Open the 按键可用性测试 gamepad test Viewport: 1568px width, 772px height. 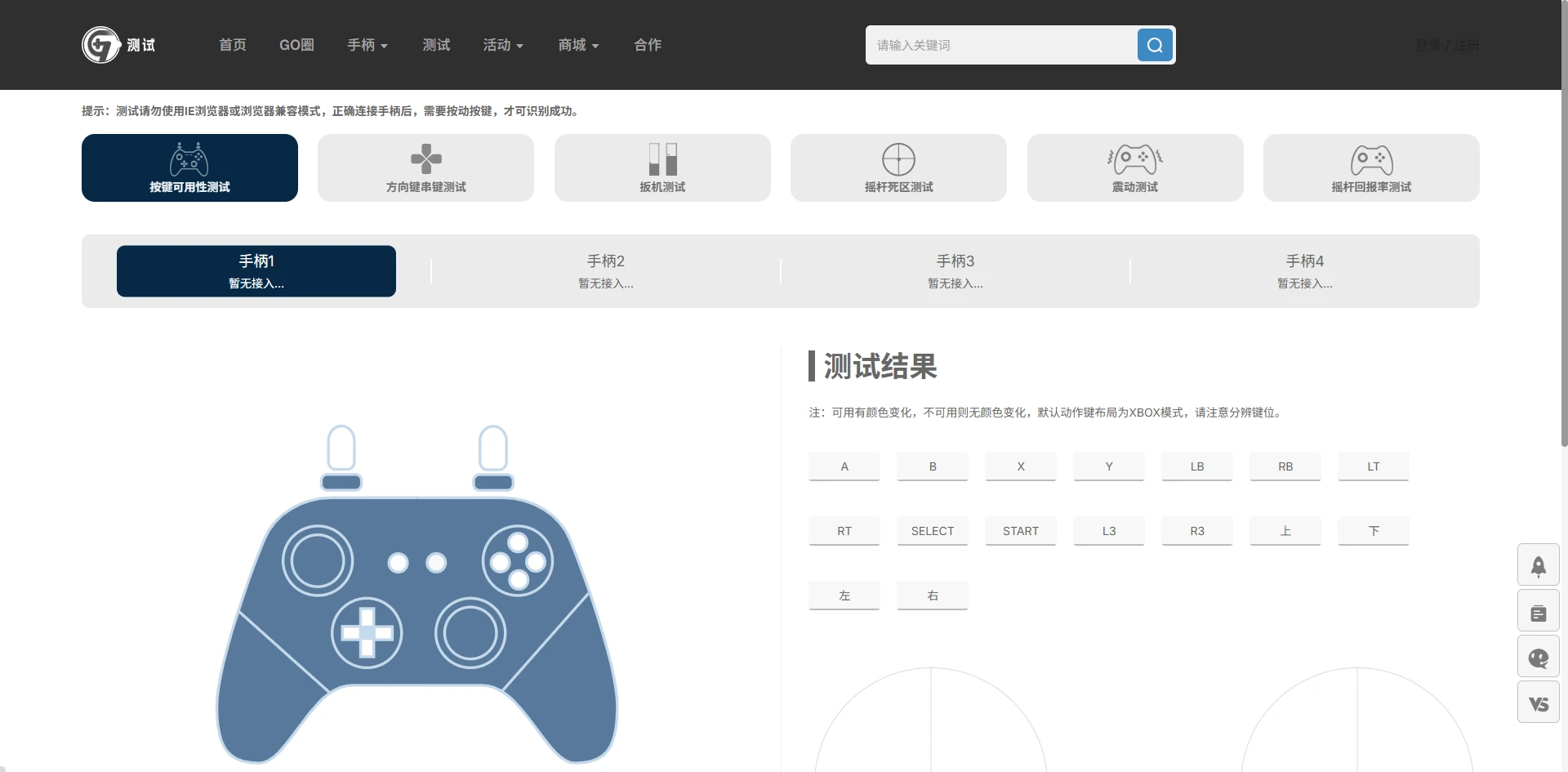coord(189,167)
